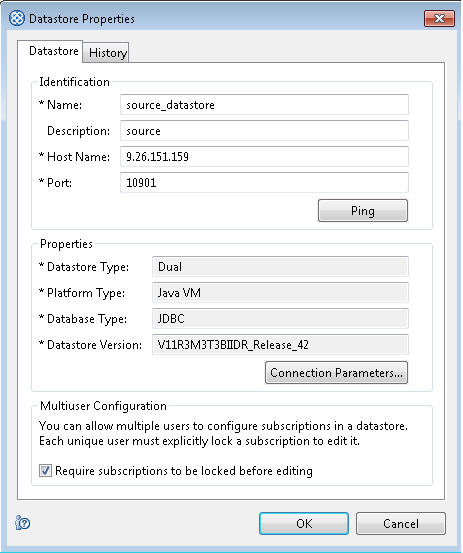This screenshot has width=463, height=553.
Task: Open Connection Parameters dialog
Action: (x=336, y=372)
